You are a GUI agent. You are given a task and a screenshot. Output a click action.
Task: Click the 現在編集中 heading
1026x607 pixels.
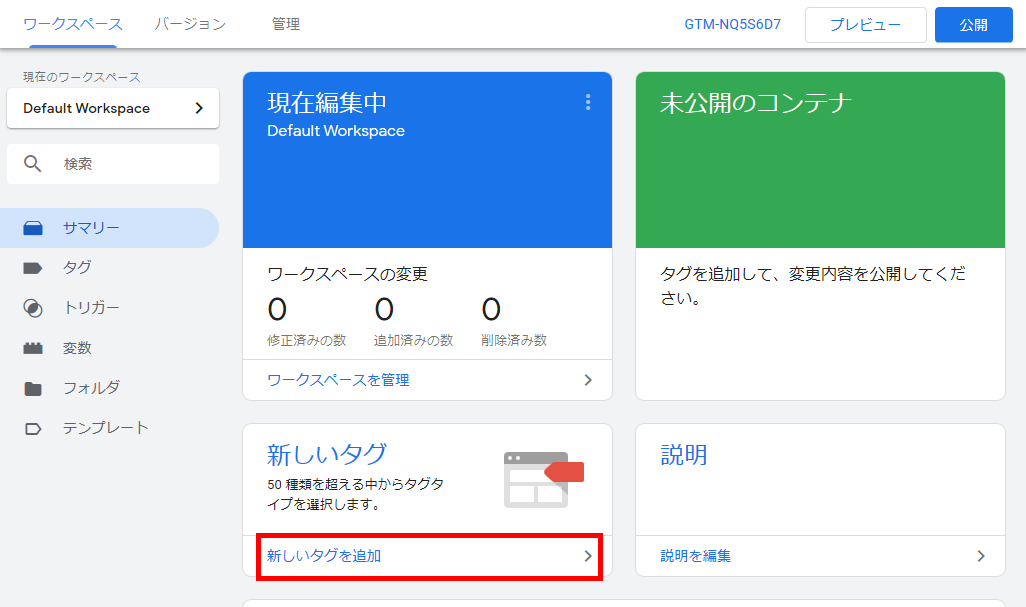pyautogui.click(x=327, y=103)
